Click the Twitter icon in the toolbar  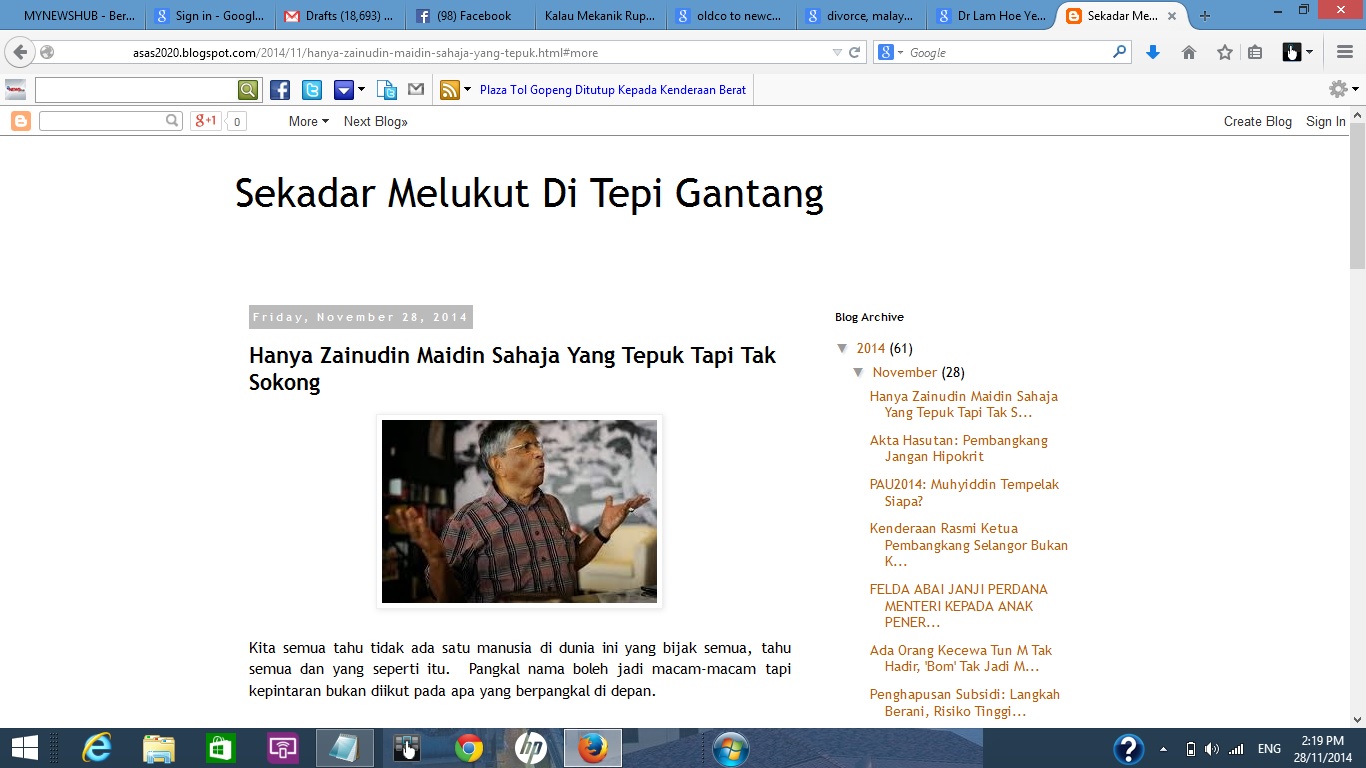click(312, 90)
